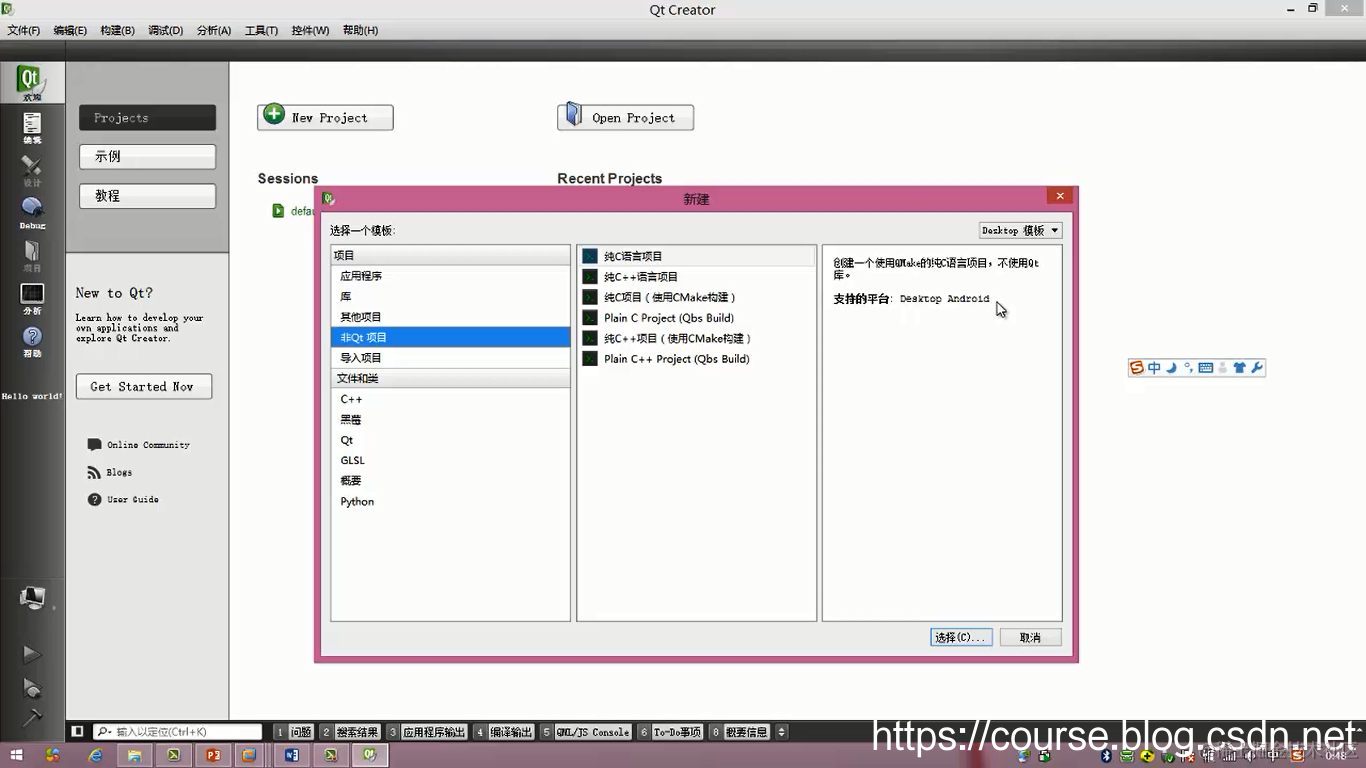Open the 教程 tutorials tab

pos(147,196)
